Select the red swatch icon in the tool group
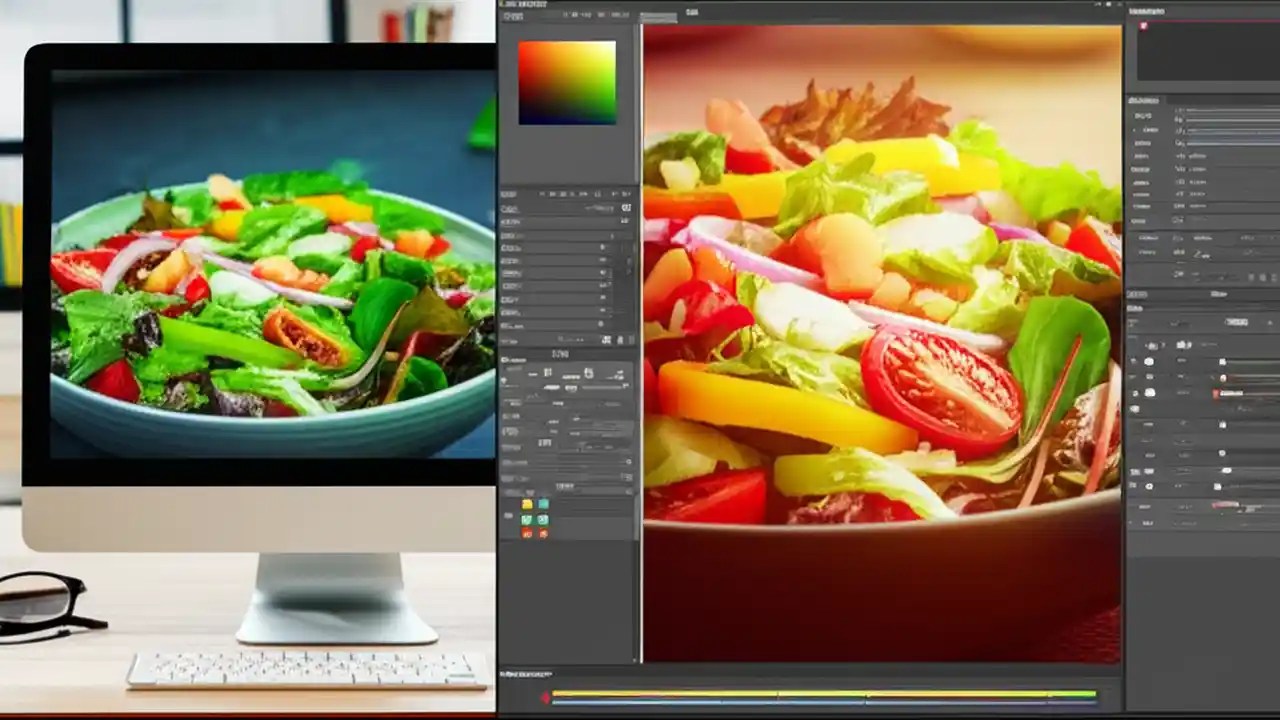Image resolution: width=1280 pixels, height=720 pixels. pos(527,534)
